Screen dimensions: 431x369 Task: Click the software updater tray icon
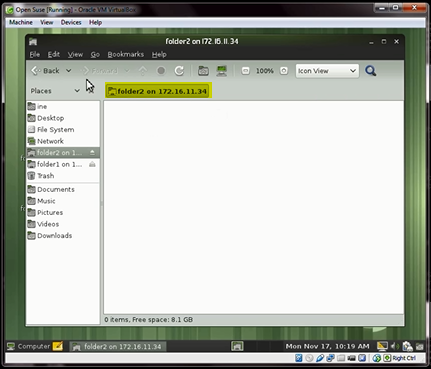click(407, 347)
